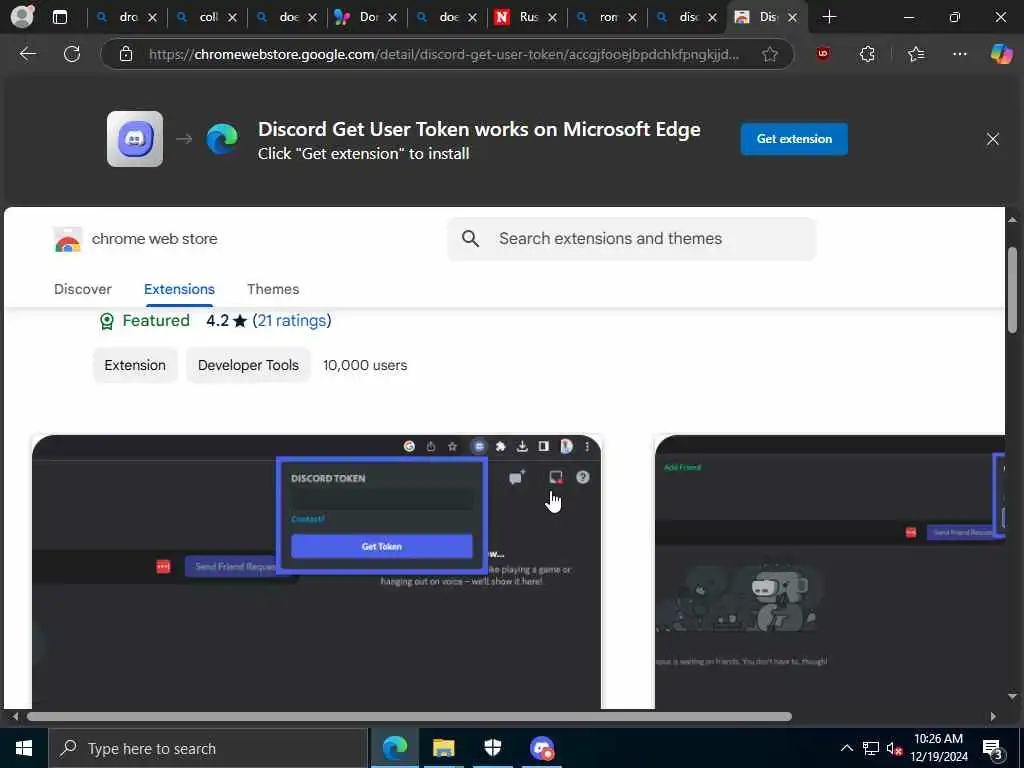The image size is (1024, 768).
Task: Click the Featured badge icon
Action: pos(106,321)
